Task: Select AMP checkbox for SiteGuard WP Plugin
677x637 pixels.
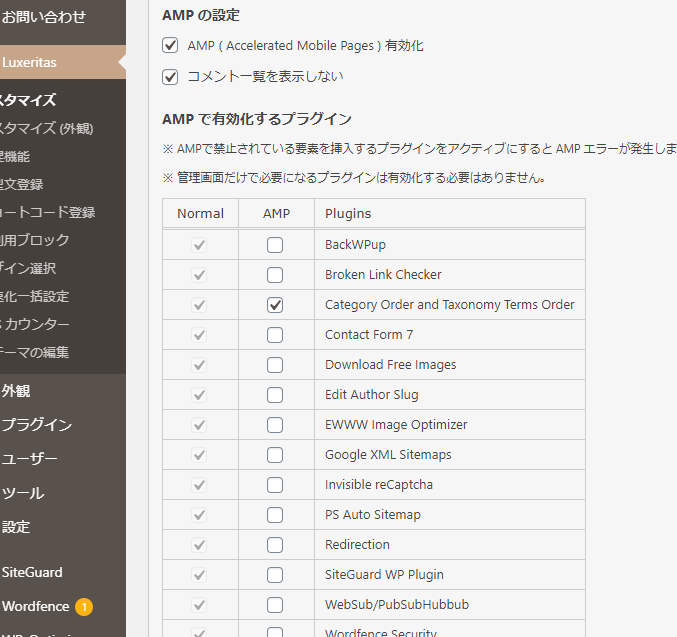Action: tap(275, 575)
